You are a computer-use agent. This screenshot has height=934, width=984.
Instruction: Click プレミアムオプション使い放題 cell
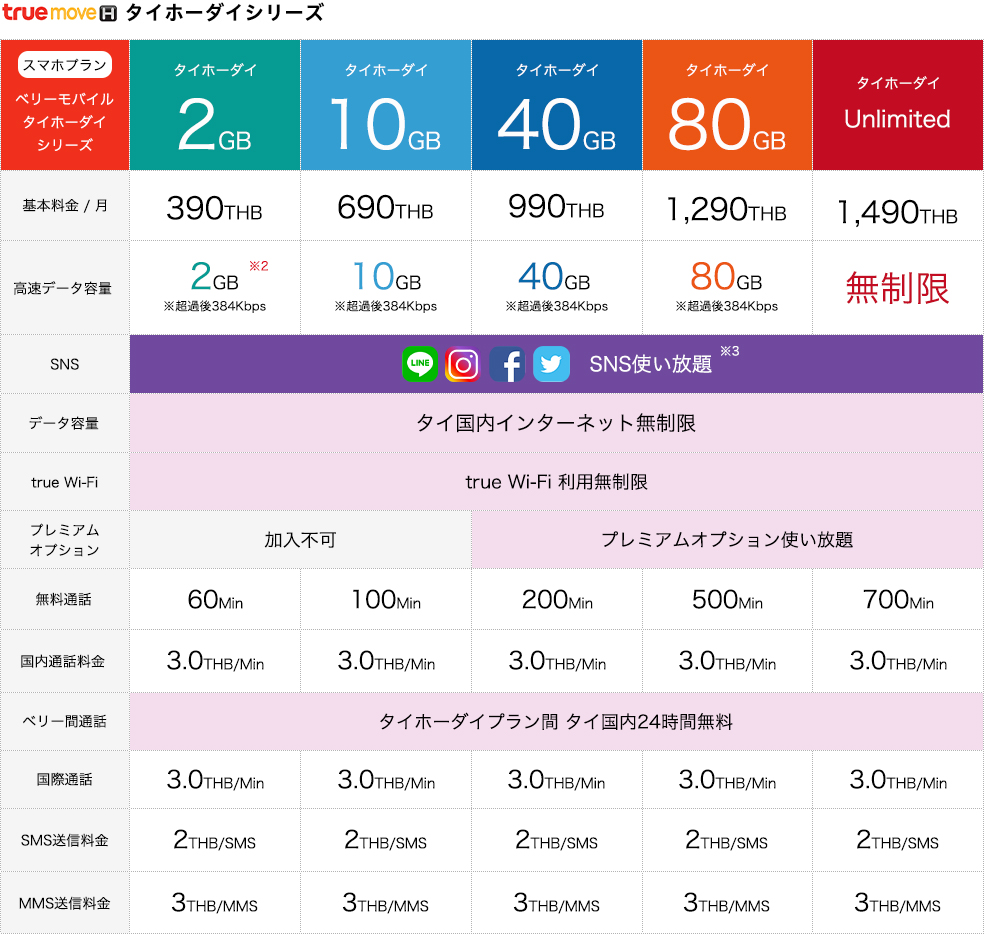[727, 540]
